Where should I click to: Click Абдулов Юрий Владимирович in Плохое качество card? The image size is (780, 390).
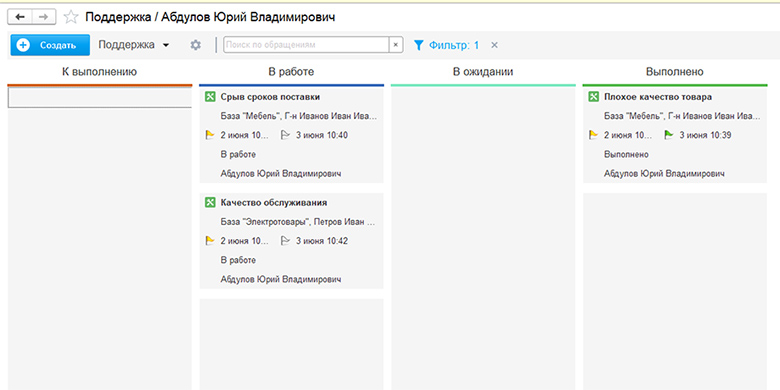tap(665, 174)
